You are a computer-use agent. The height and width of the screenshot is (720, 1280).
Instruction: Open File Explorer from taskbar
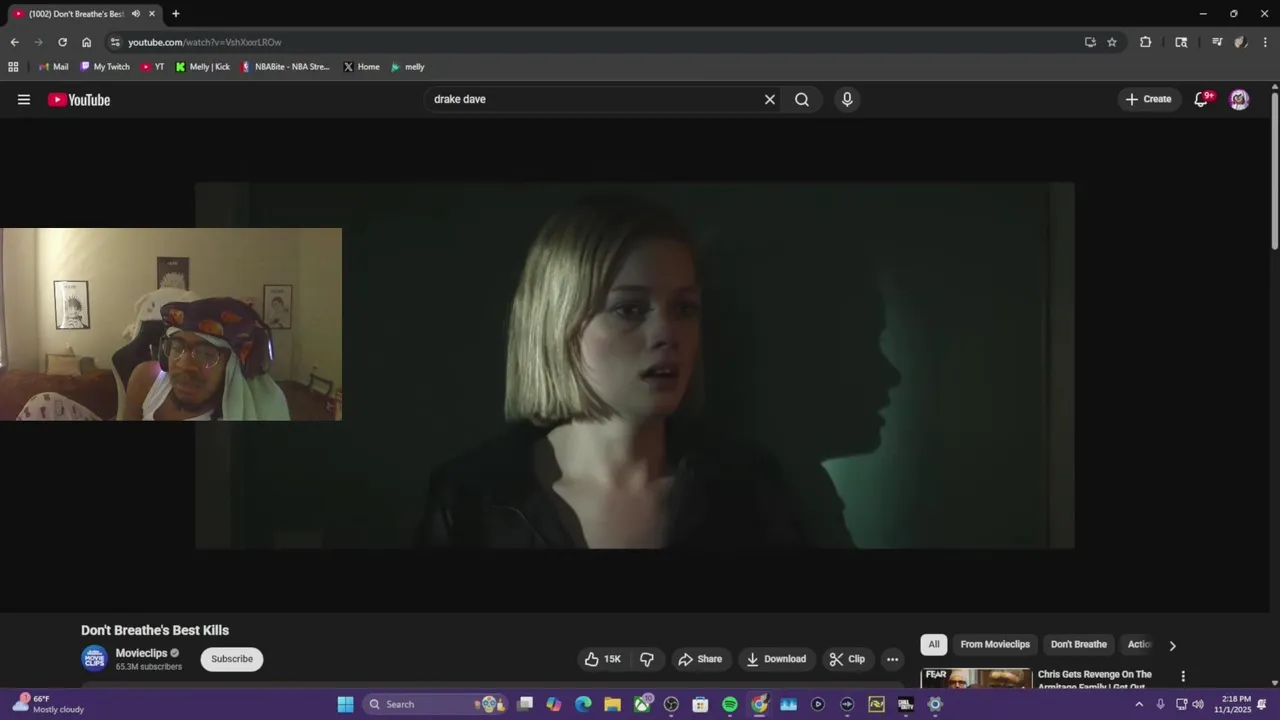(x=612, y=704)
